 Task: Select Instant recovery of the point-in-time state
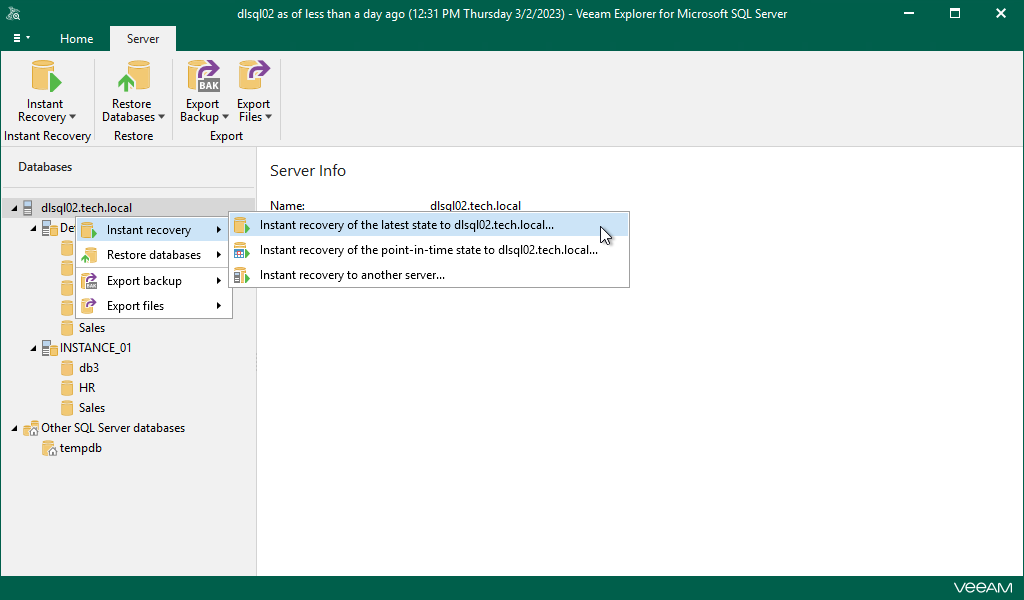[429, 250]
